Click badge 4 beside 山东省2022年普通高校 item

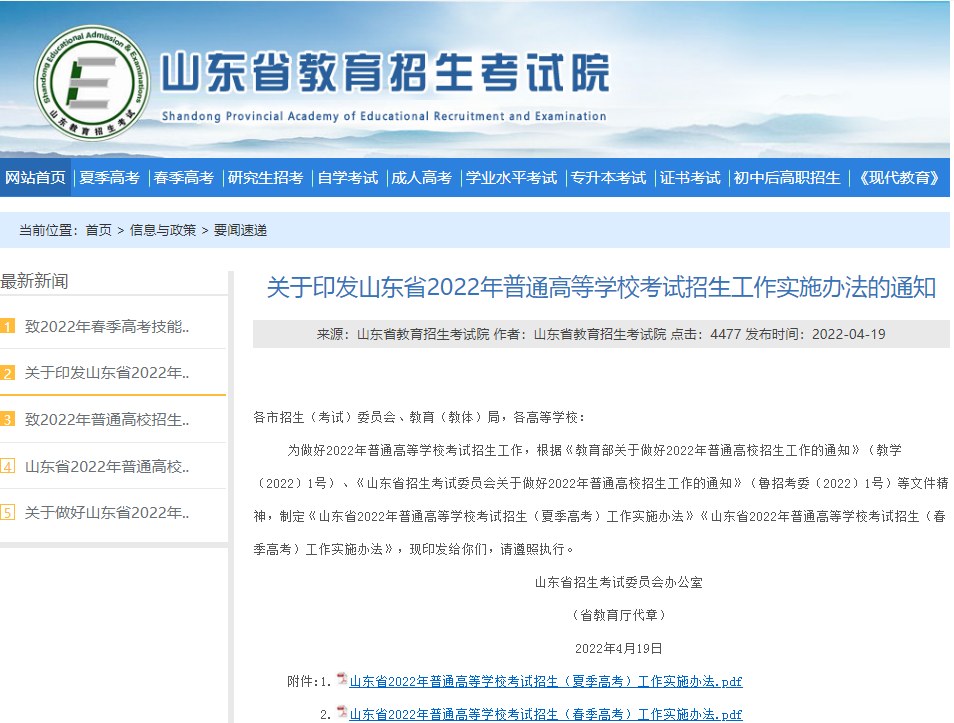10,466
